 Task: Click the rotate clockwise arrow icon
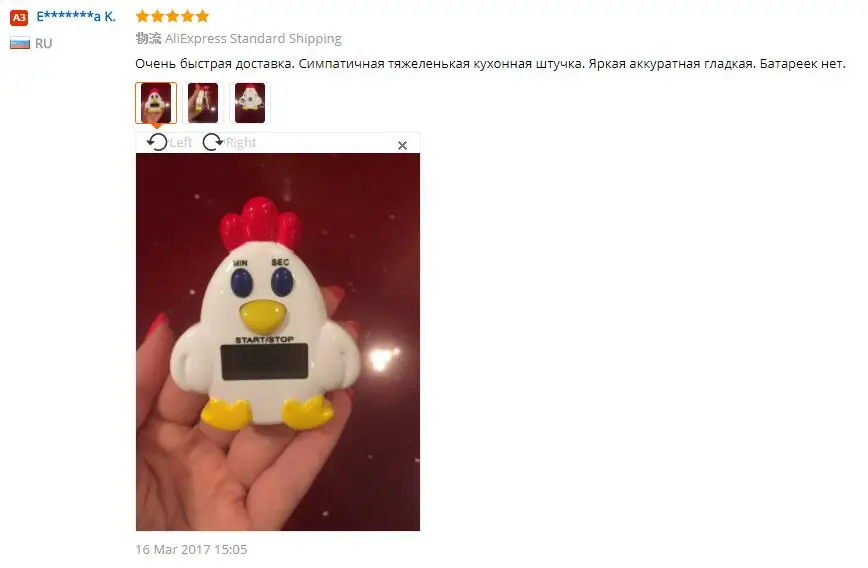(x=213, y=142)
